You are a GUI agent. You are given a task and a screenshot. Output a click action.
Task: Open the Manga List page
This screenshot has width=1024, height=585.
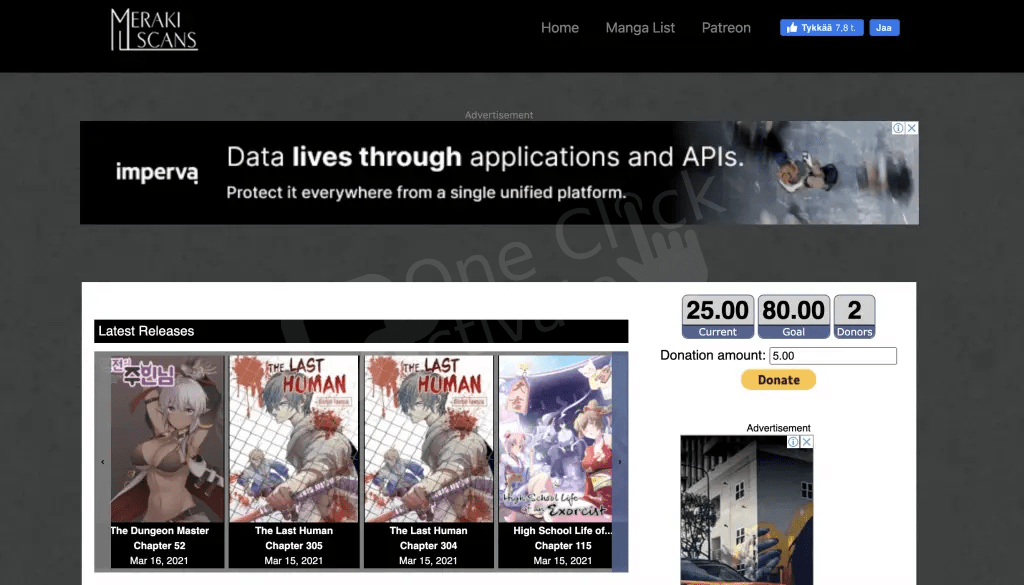(640, 27)
